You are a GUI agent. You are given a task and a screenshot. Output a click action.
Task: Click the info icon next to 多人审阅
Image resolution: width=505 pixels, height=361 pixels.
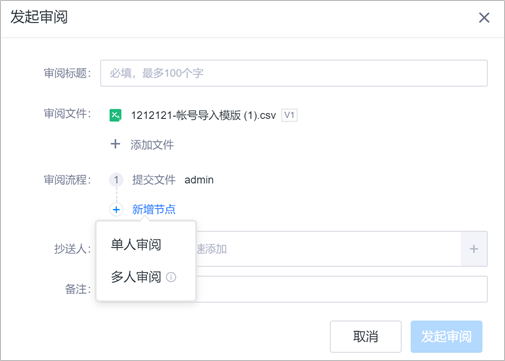(171, 277)
